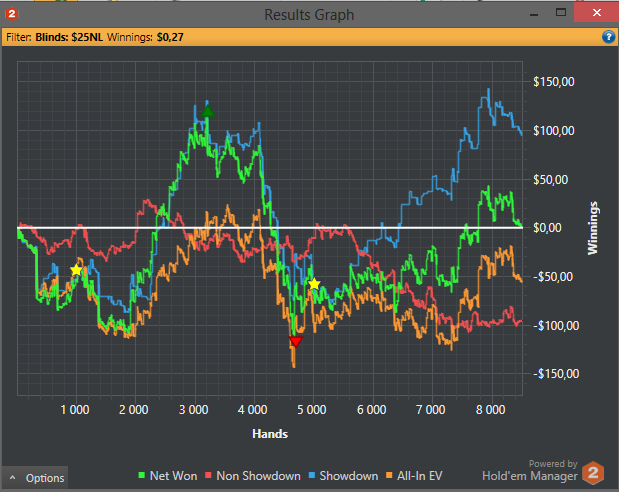Click the $0,00 axis label
The height and width of the screenshot is (492, 619).
point(547,228)
